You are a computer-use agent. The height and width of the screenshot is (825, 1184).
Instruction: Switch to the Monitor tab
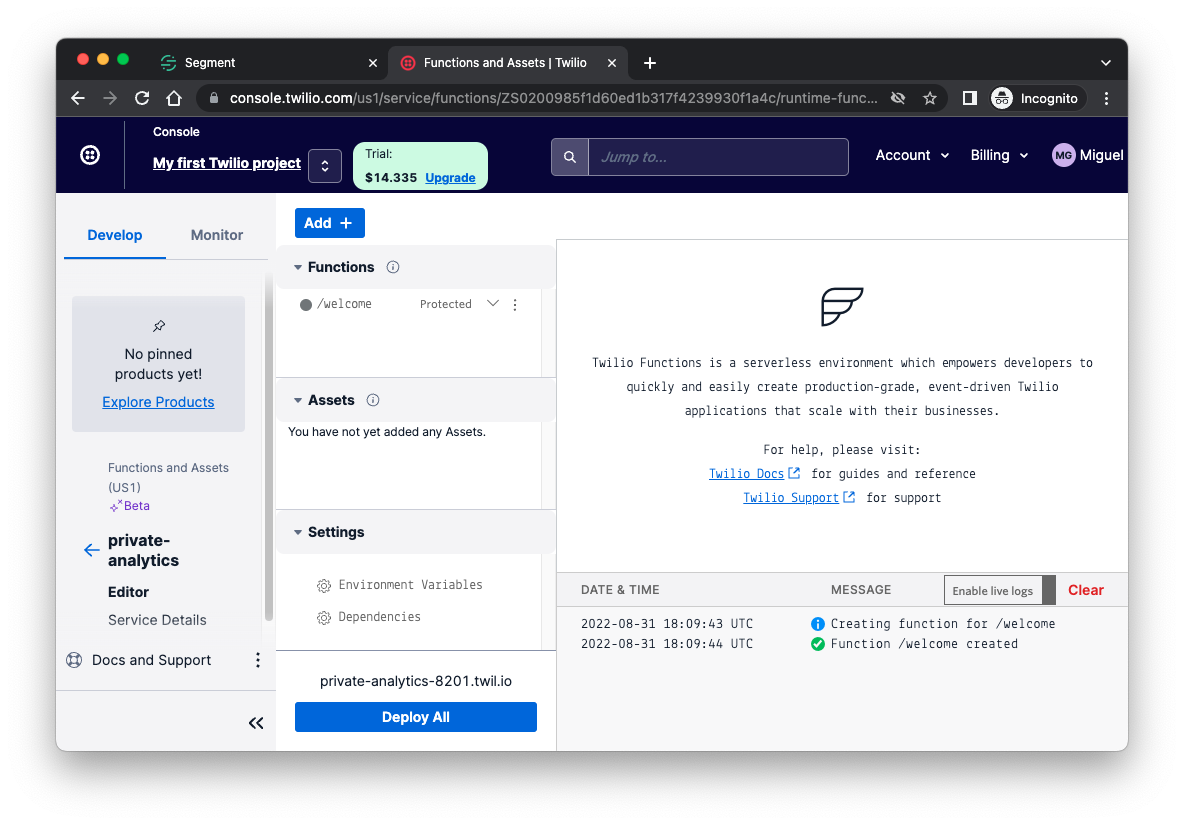tap(217, 235)
